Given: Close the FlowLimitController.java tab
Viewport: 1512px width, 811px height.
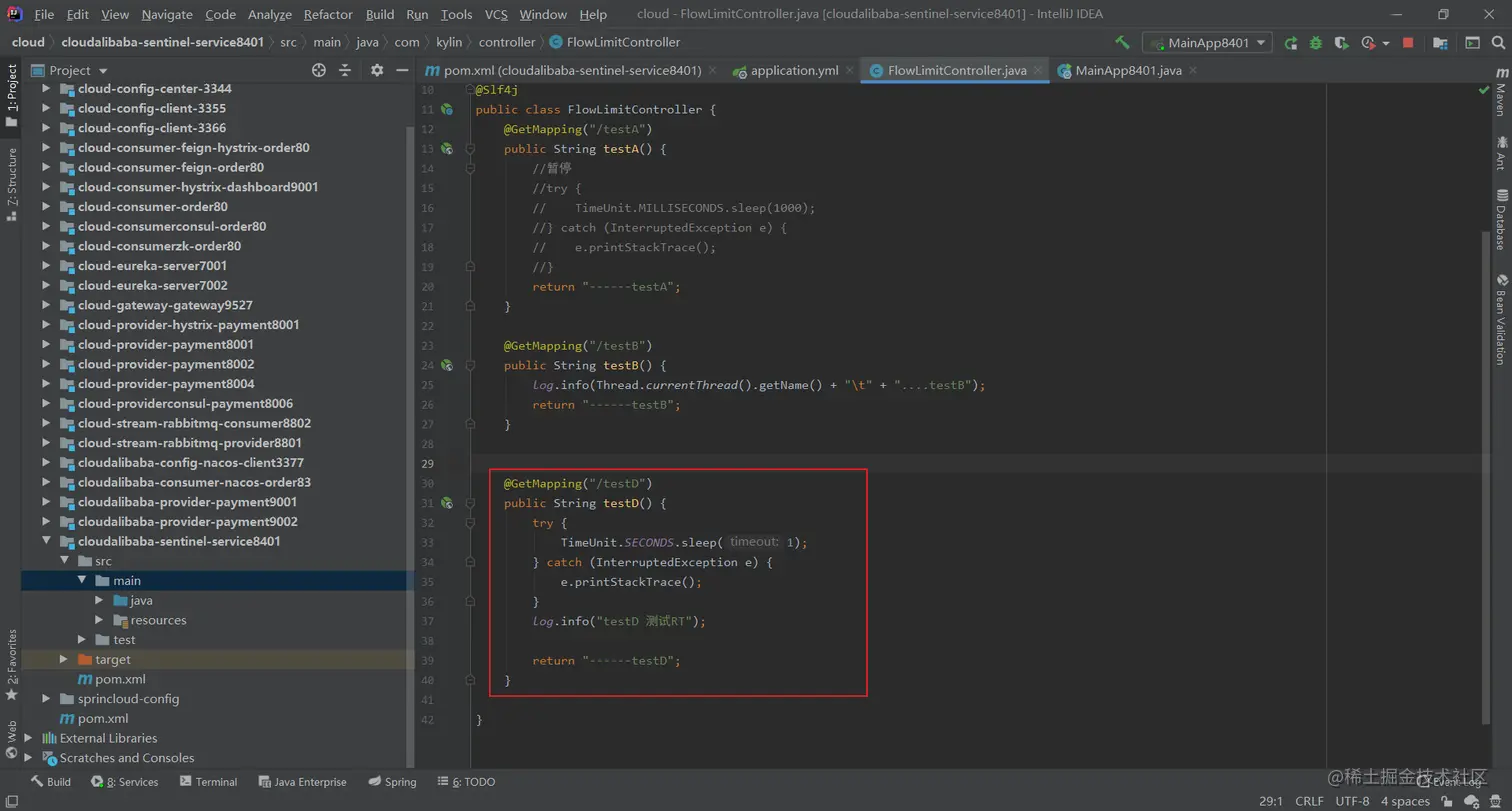Looking at the screenshot, I should 1038,71.
